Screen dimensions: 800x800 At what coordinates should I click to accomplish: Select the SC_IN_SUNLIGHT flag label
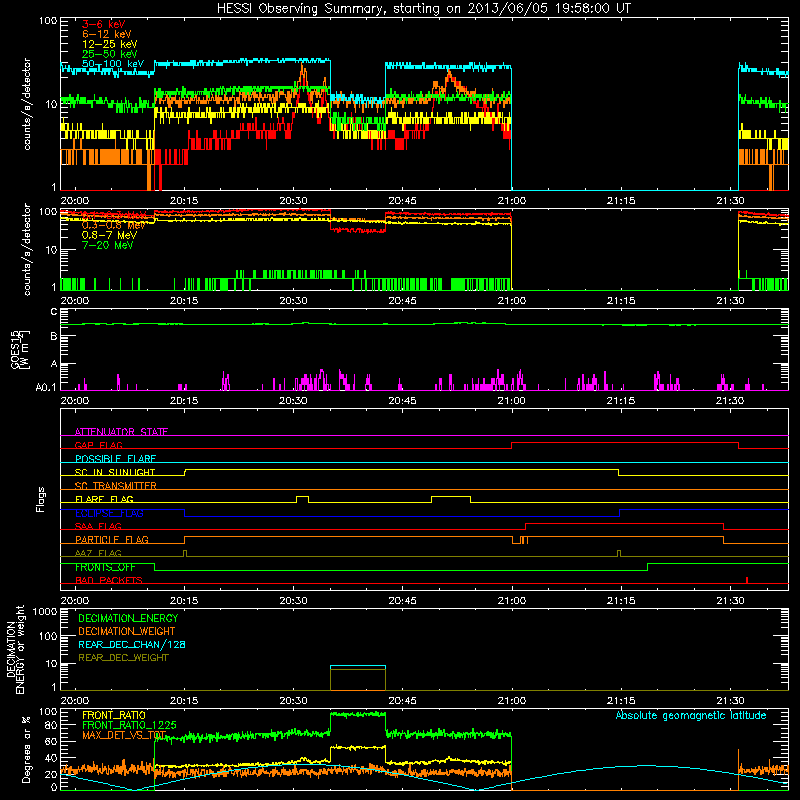115,472
